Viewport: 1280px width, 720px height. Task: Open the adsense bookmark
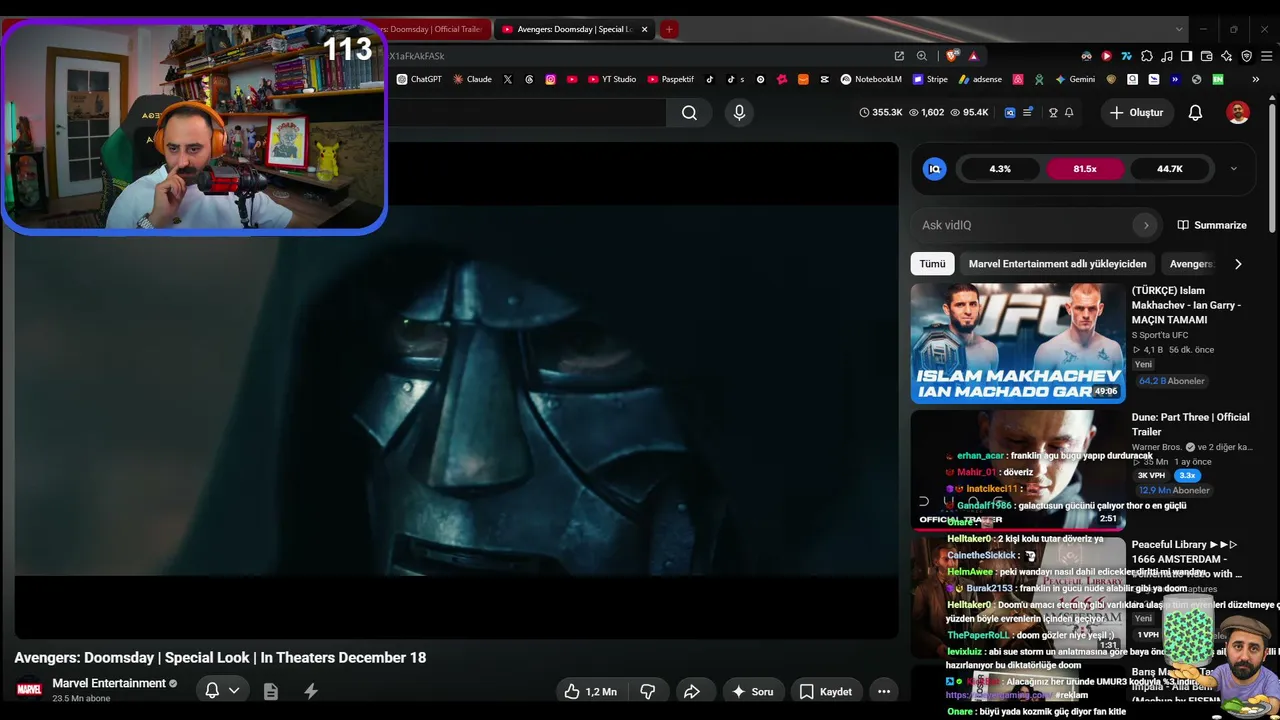coord(980,79)
